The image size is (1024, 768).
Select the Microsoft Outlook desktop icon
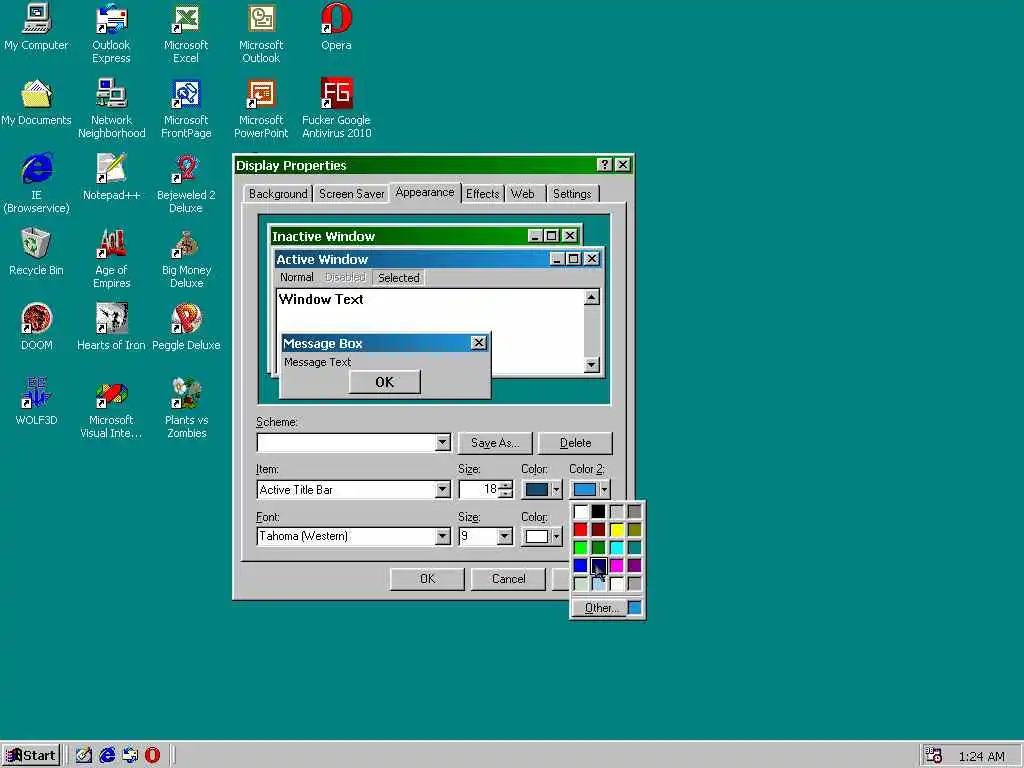[261, 33]
